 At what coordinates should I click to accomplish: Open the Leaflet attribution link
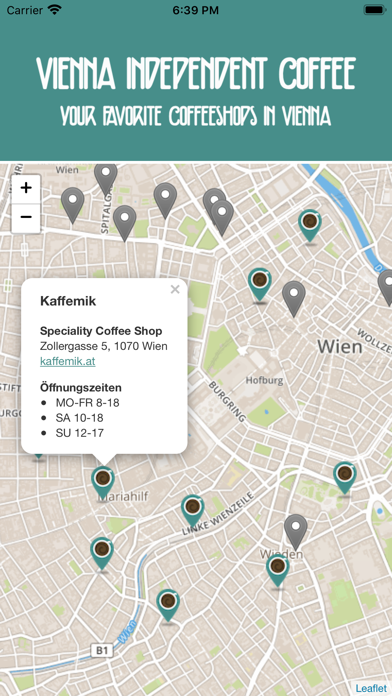pyautogui.click(x=371, y=688)
